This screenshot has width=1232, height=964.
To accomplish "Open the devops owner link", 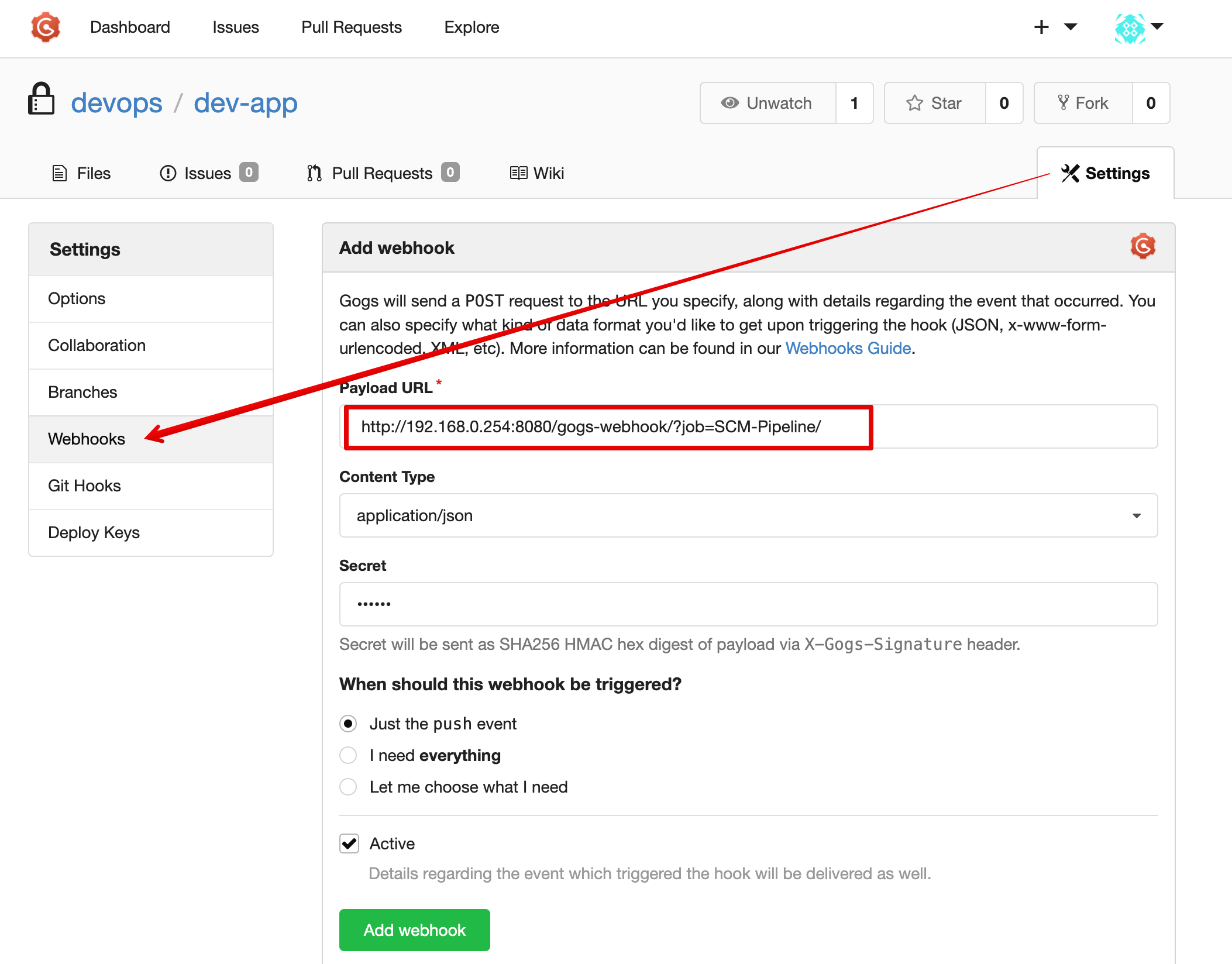I will (116, 103).
